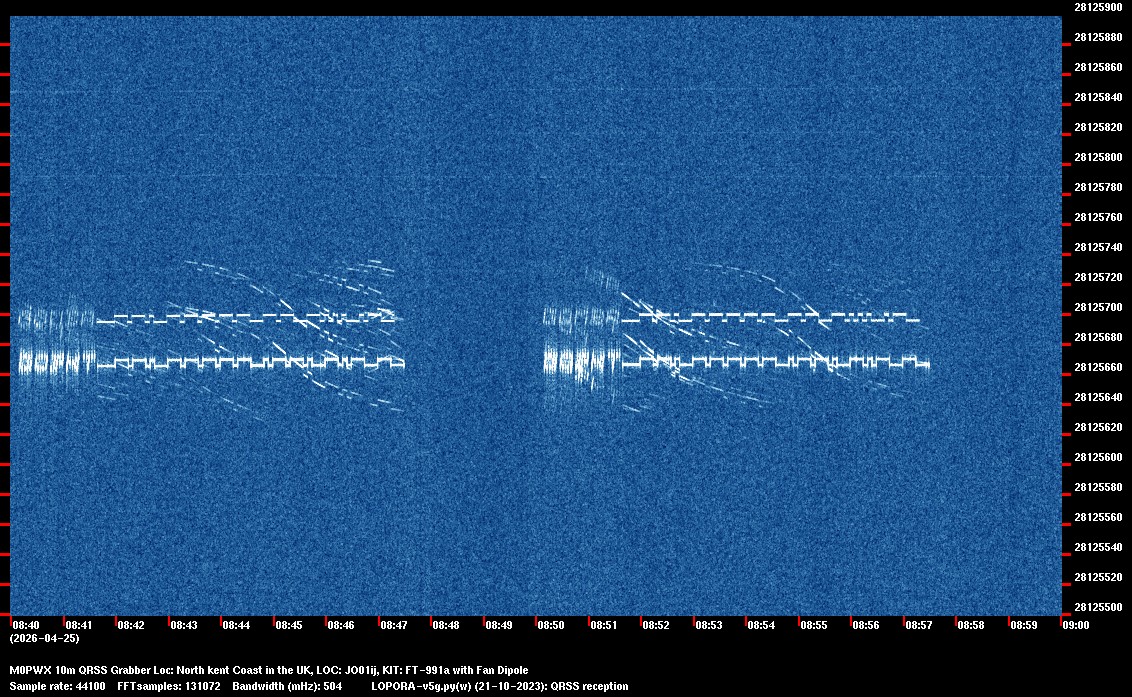1132x697 pixels.
Task: Click the 08:44 time marker
Action: point(236,625)
